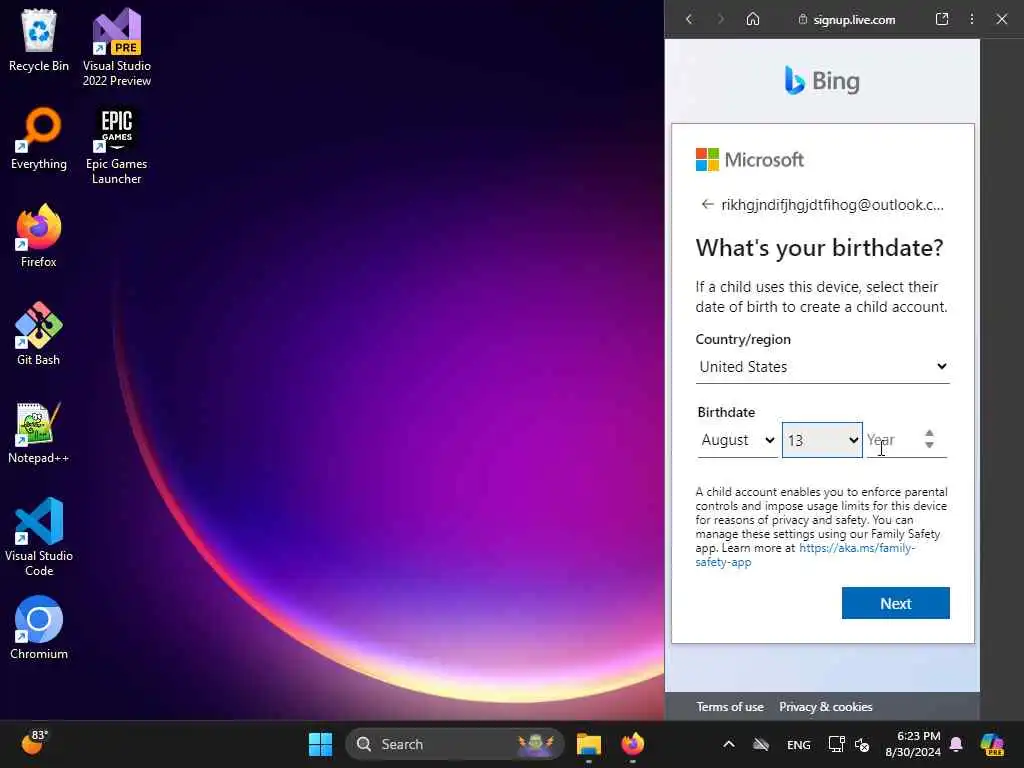Open the Recycle Bin desktop icon
1024x768 pixels.
[39, 40]
